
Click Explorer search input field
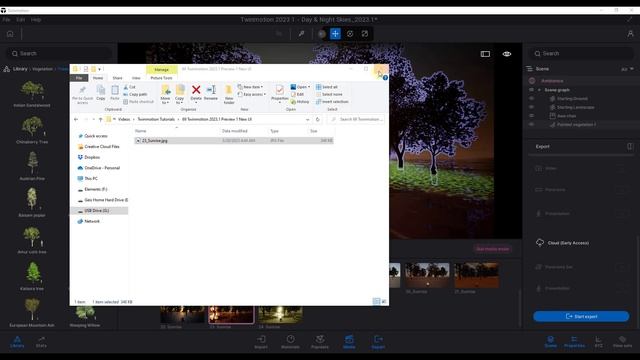click(x=356, y=119)
